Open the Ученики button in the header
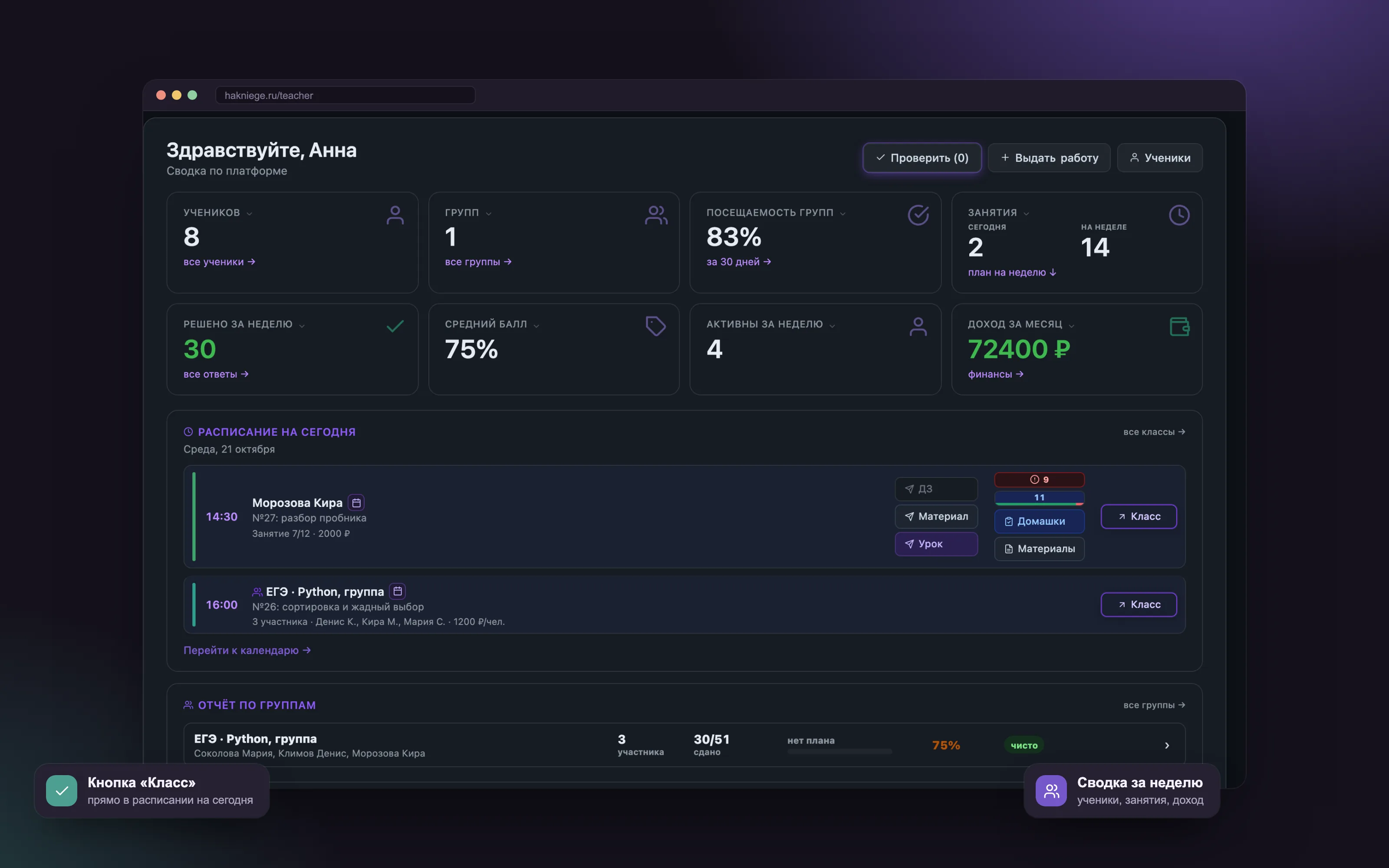The image size is (1389, 868). tap(1160, 158)
